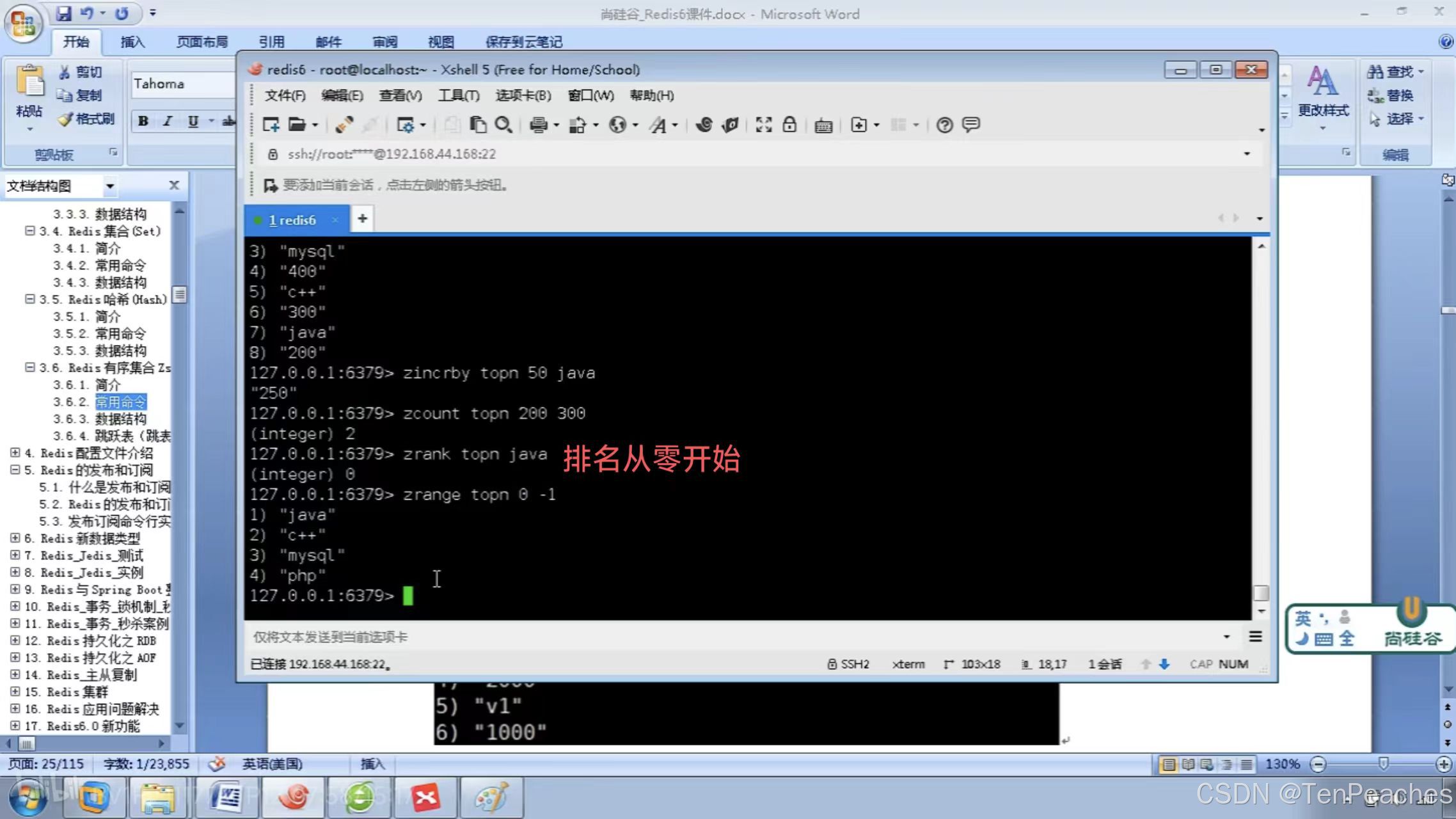Click the virtual keyboard icon in toolbar
Viewport: 1456px width, 819px height.
click(823, 125)
